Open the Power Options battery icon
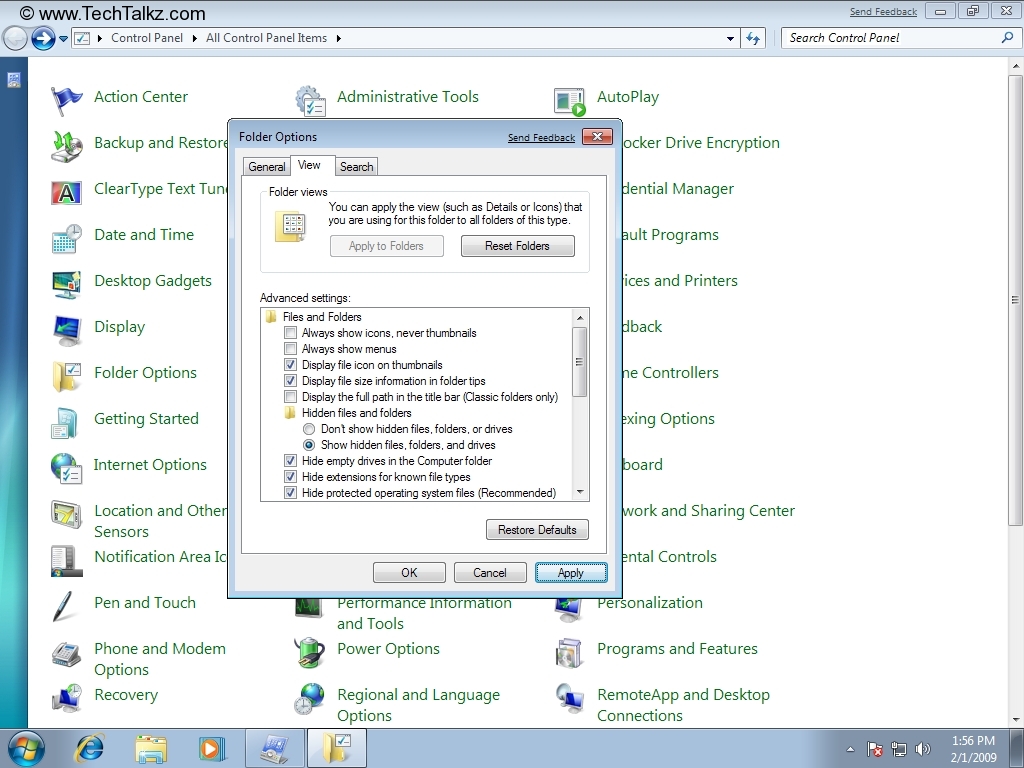Screen dimensions: 1024x768 click(310, 651)
